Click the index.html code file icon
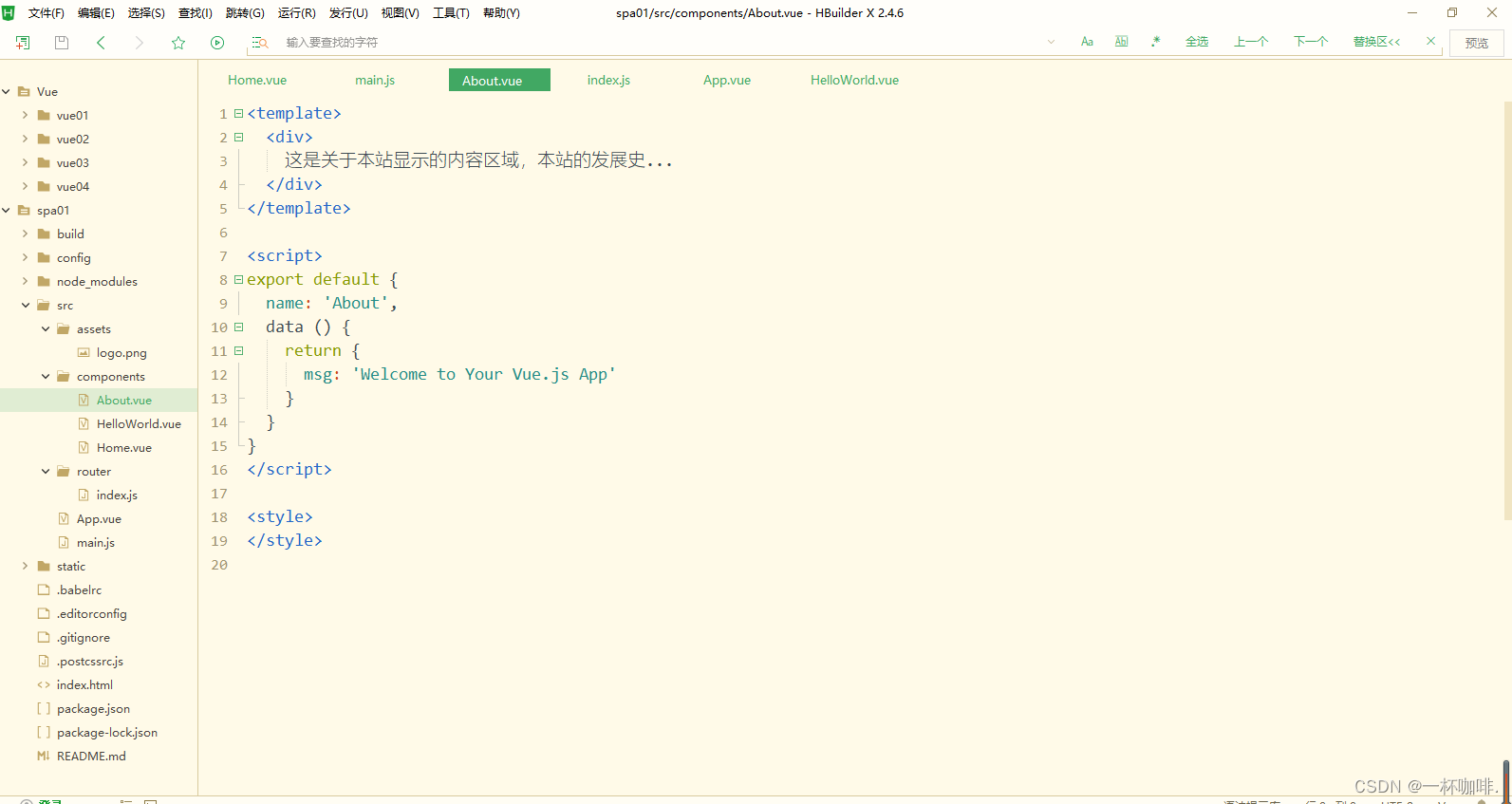Viewport: 1512px width, 804px height. pyautogui.click(x=44, y=684)
